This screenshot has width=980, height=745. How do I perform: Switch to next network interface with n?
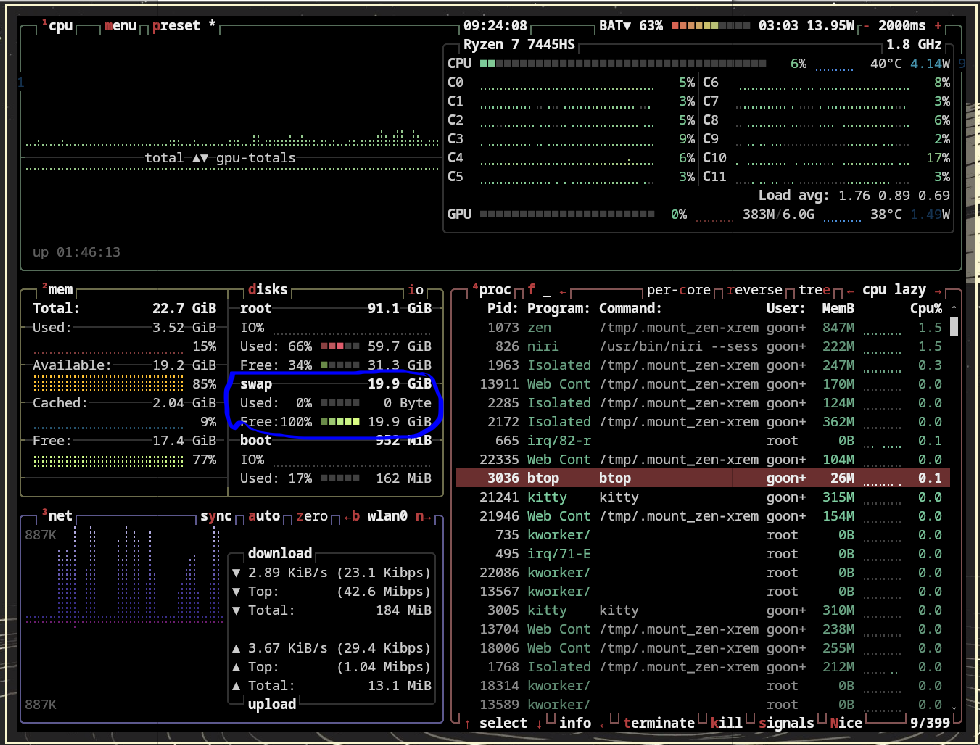[420, 517]
